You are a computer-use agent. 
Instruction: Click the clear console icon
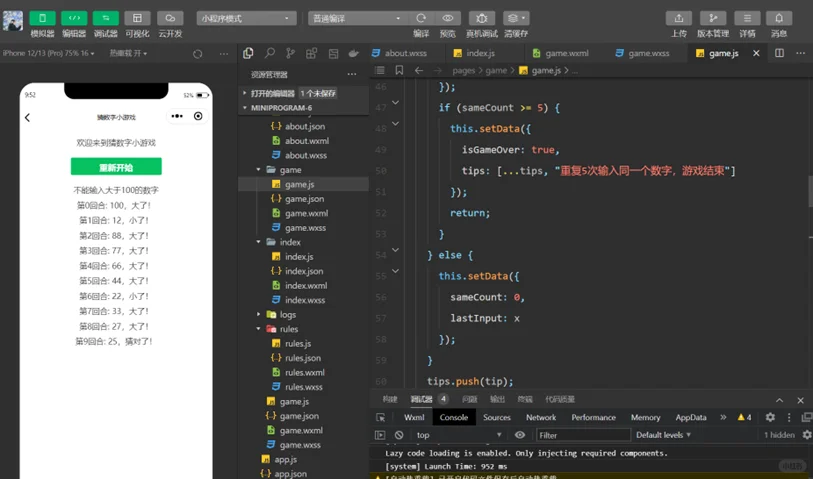(x=399, y=435)
